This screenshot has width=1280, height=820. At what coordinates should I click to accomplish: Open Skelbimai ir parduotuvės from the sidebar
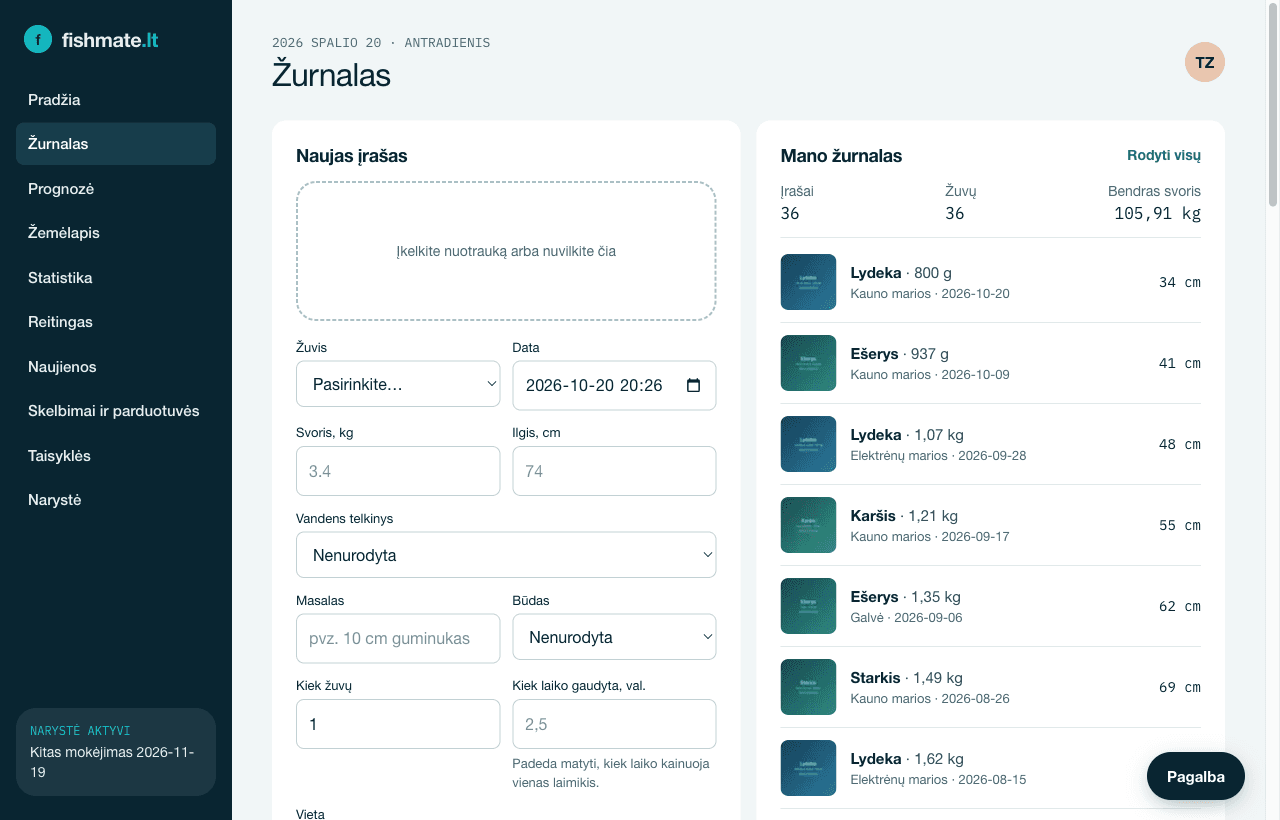[x=116, y=411]
